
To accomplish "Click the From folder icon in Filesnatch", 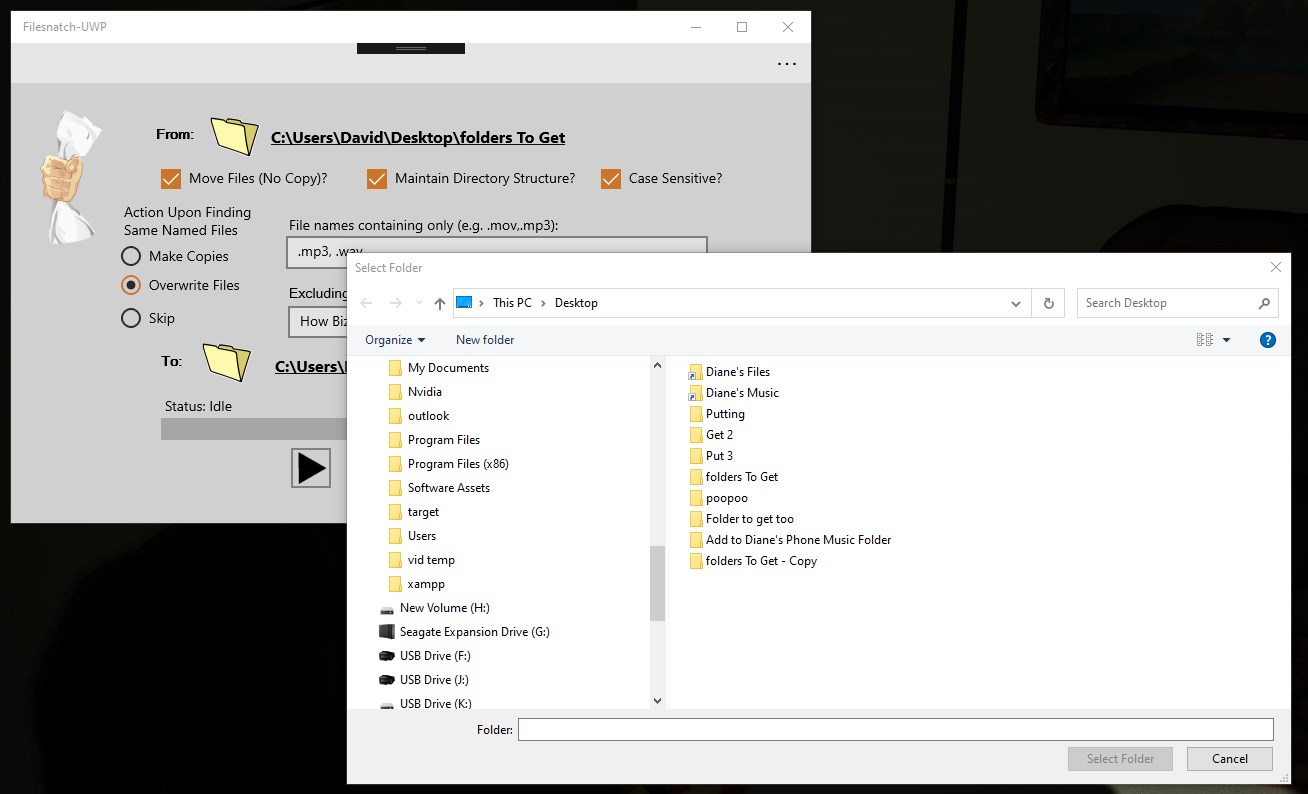I will (x=235, y=137).
